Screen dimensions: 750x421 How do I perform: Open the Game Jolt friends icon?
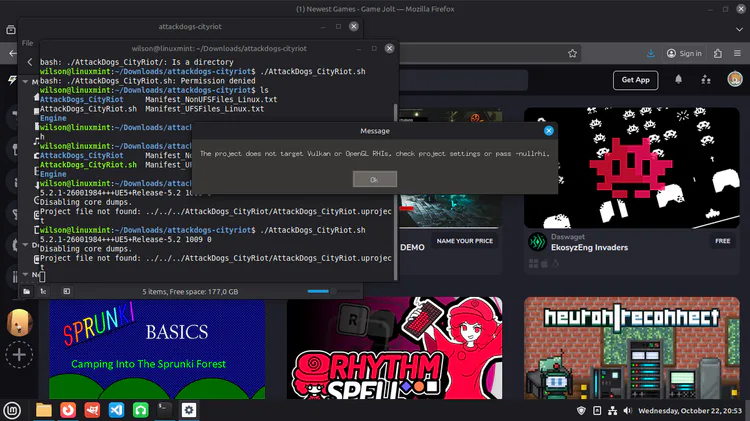pyautogui.click(x=706, y=79)
